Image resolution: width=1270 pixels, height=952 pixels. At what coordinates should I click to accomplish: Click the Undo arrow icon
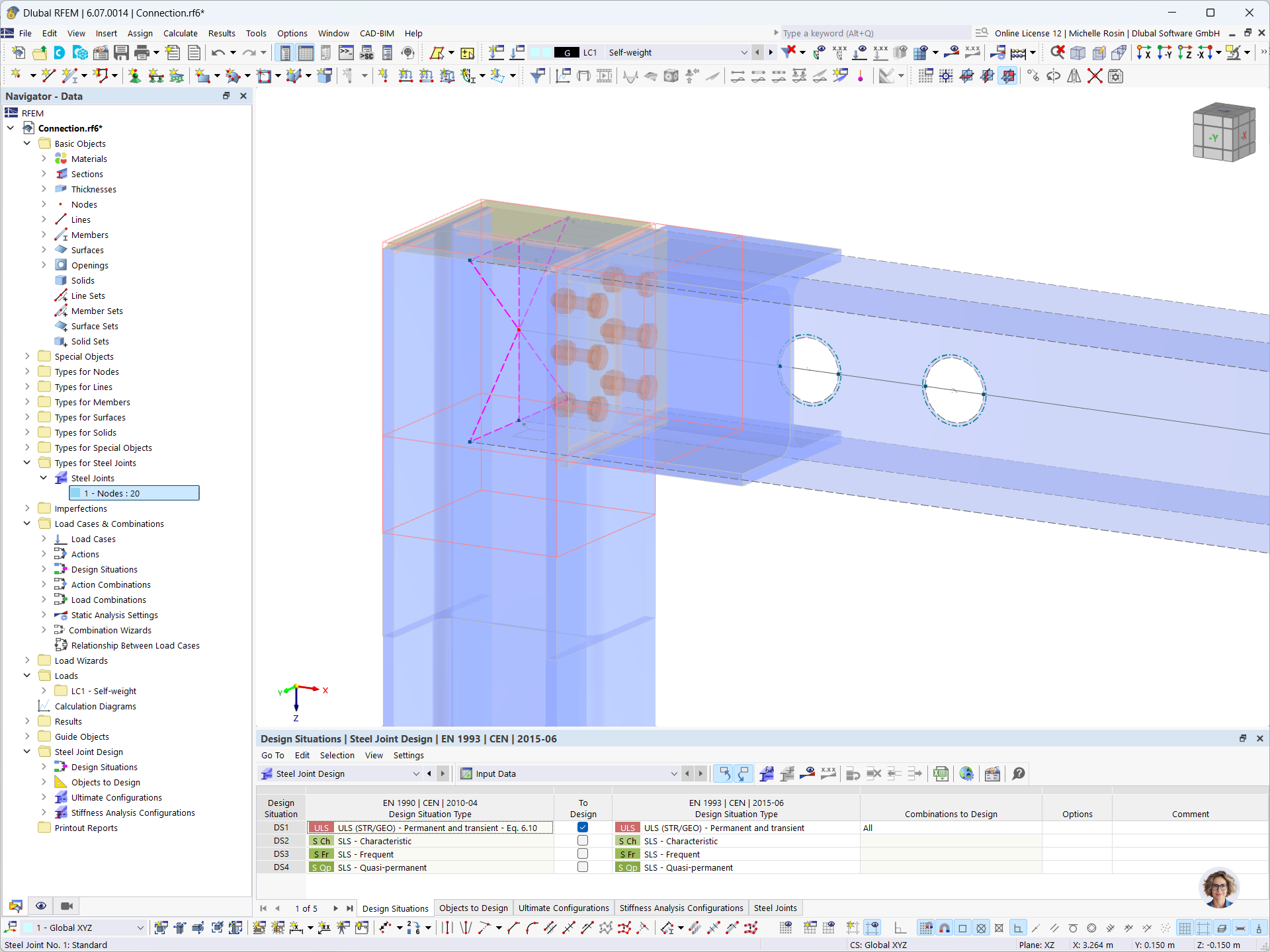(x=218, y=53)
